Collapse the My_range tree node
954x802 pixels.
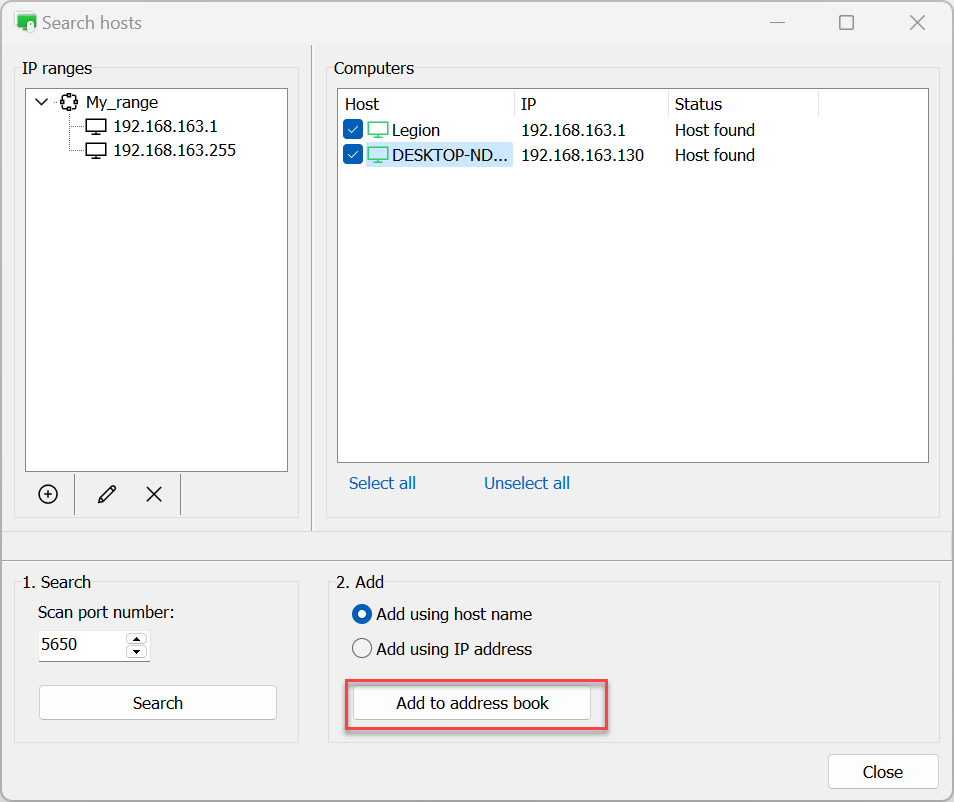[x=42, y=102]
